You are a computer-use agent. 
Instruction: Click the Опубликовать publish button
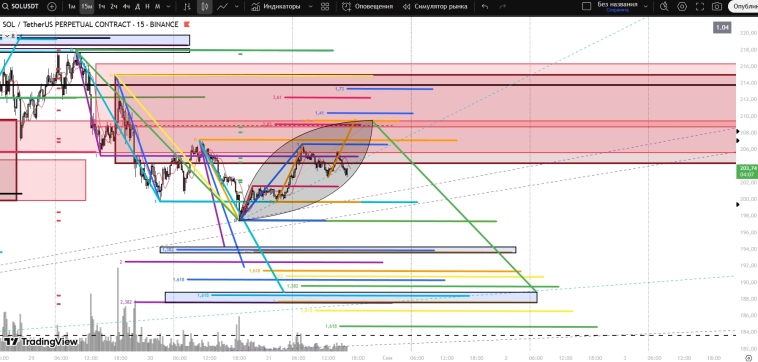pos(743,6)
